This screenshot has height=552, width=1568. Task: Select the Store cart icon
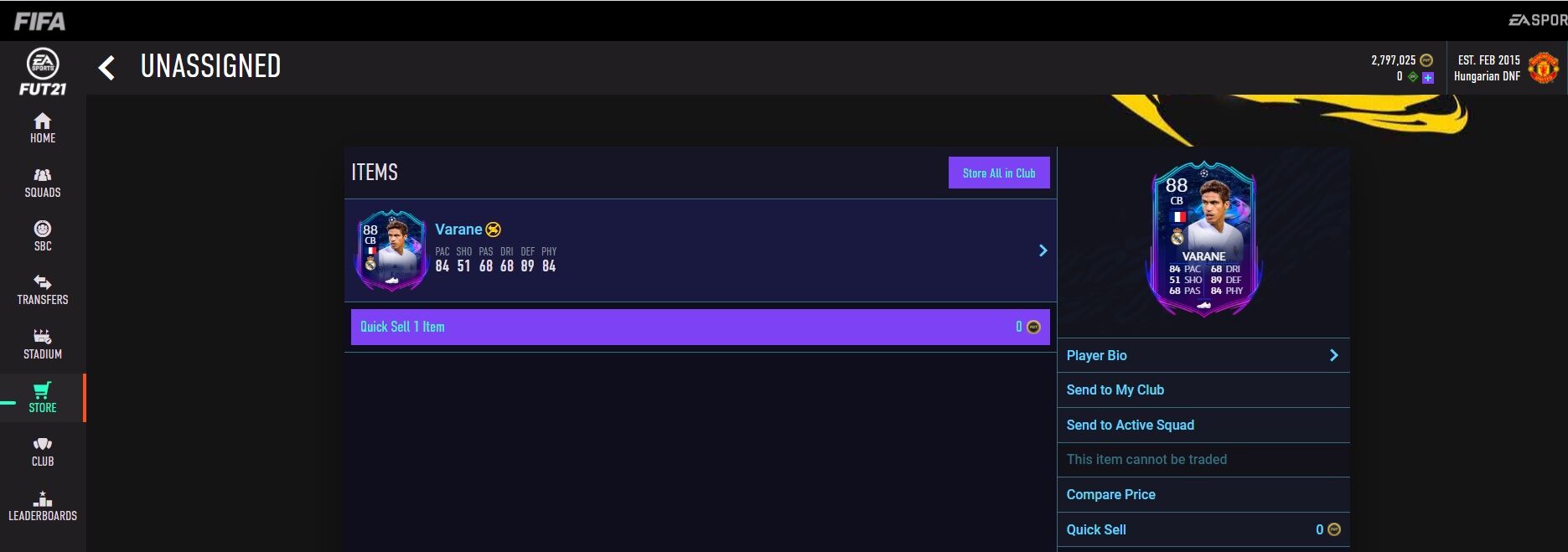coord(42,390)
